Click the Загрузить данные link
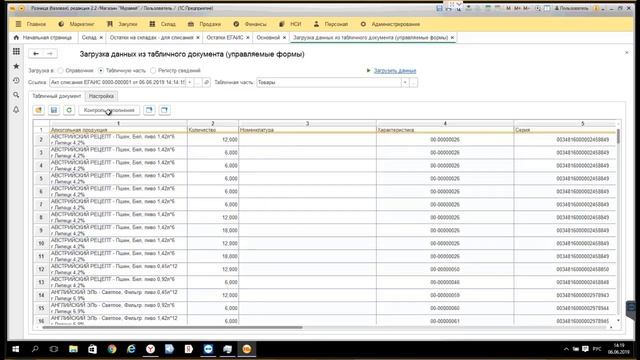This screenshot has width=640, height=360. point(395,71)
